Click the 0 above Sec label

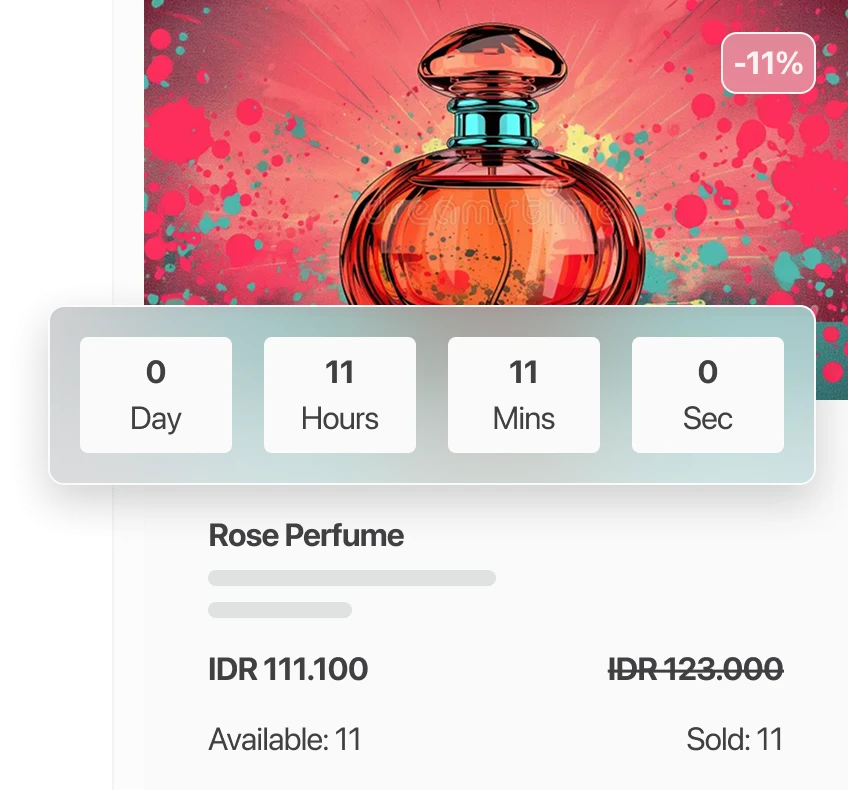(x=707, y=372)
